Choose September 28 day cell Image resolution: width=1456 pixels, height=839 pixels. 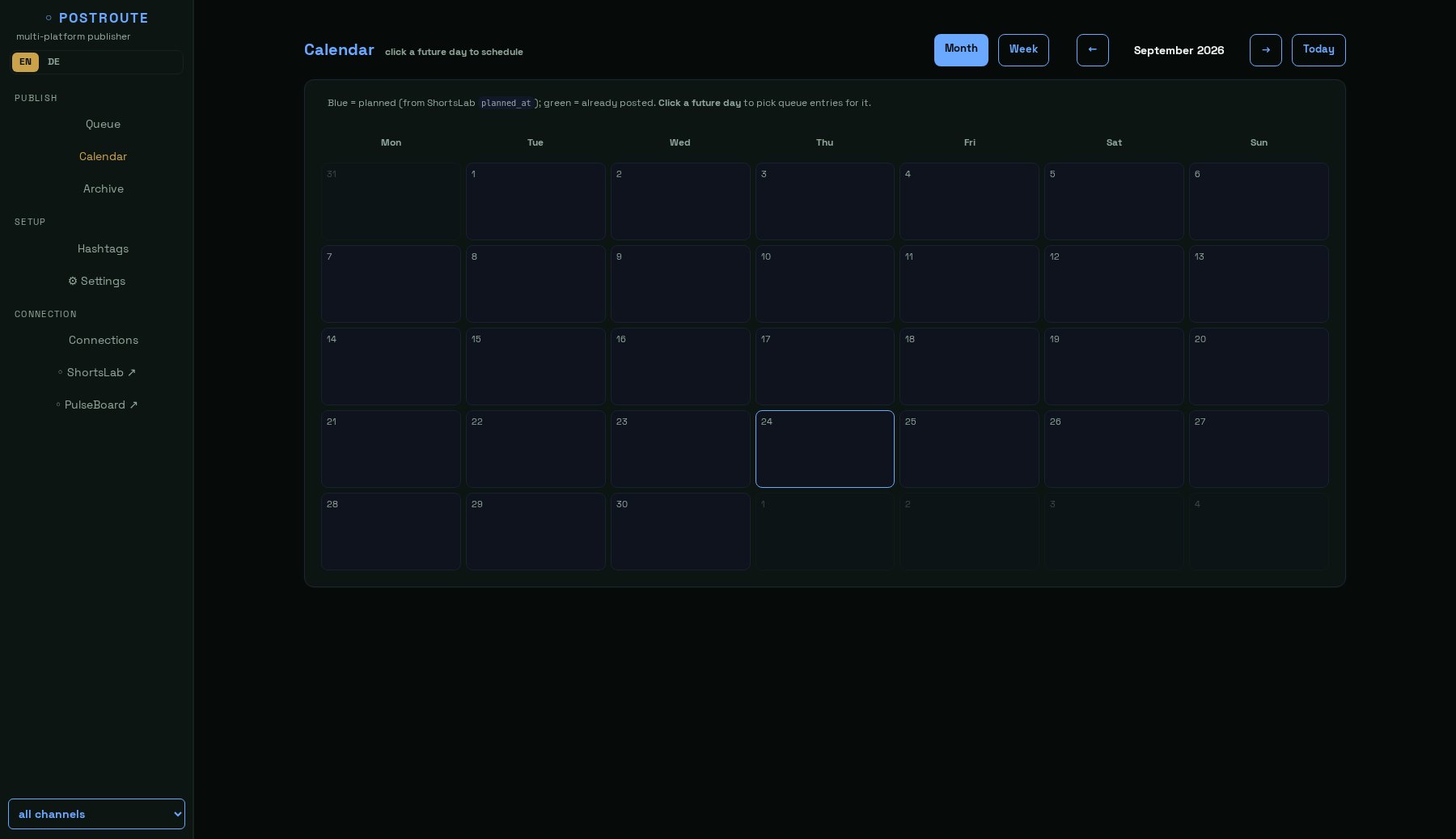pyautogui.click(x=391, y=532)
